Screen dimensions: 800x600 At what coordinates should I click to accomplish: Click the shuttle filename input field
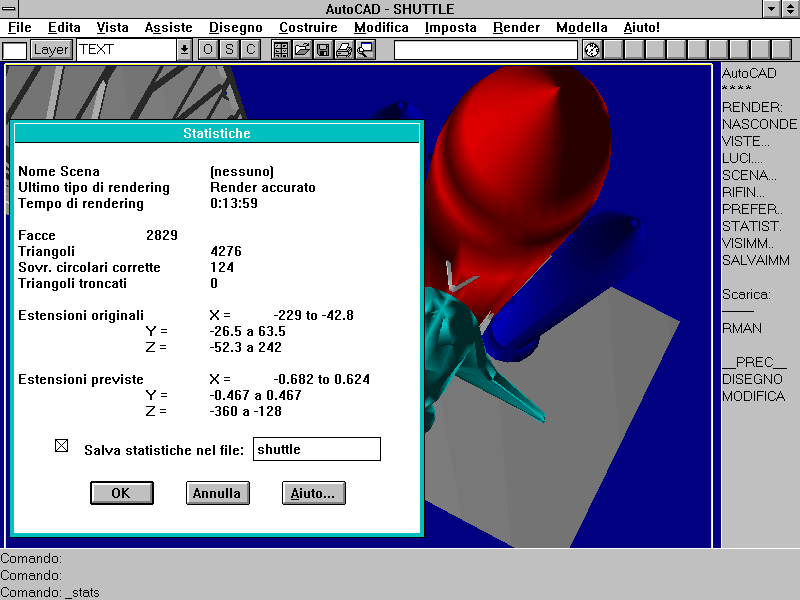(x=317, y=449)
